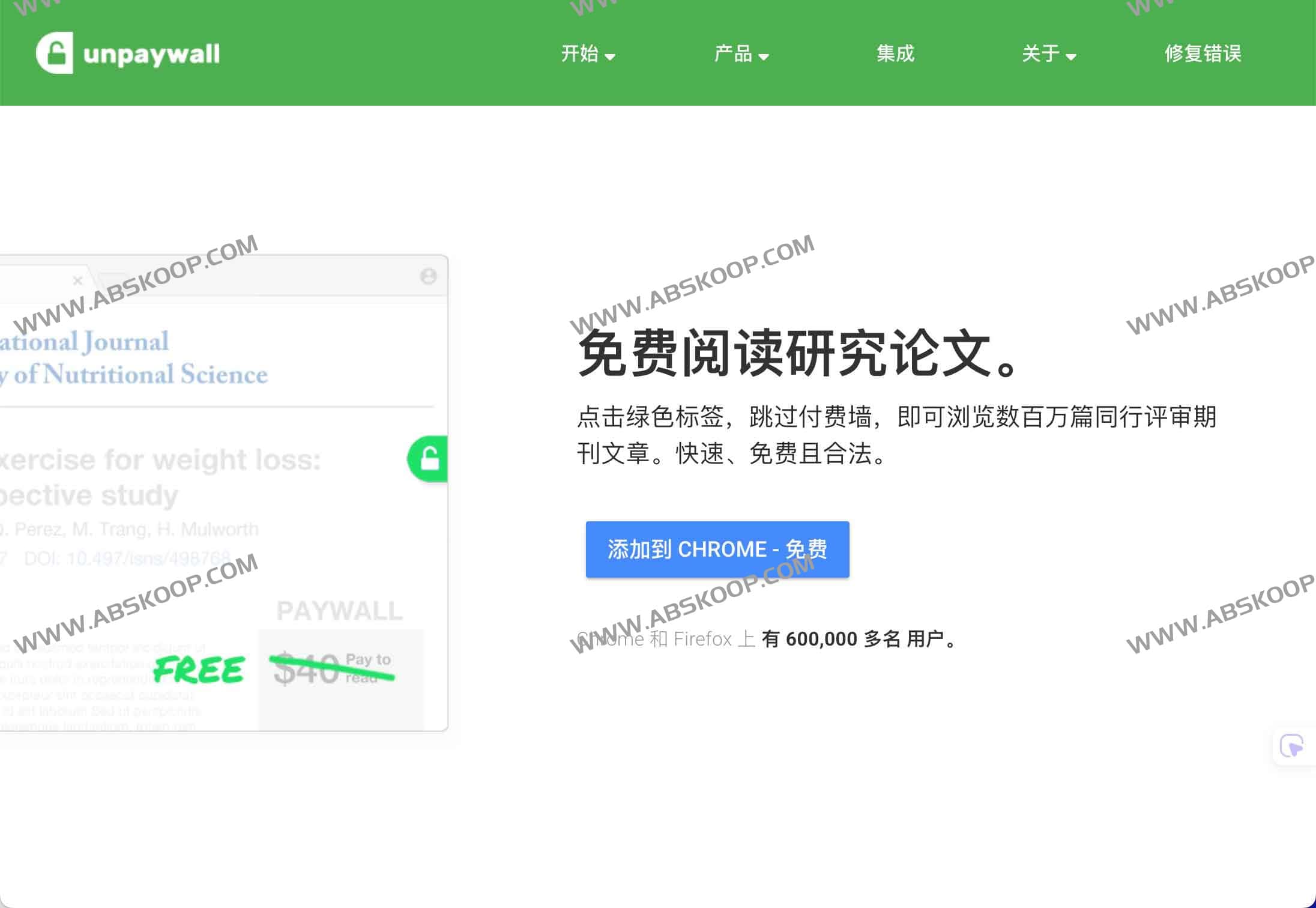
Task: Click the unpaywall padlock logo
Action: [x=54, y=53]
